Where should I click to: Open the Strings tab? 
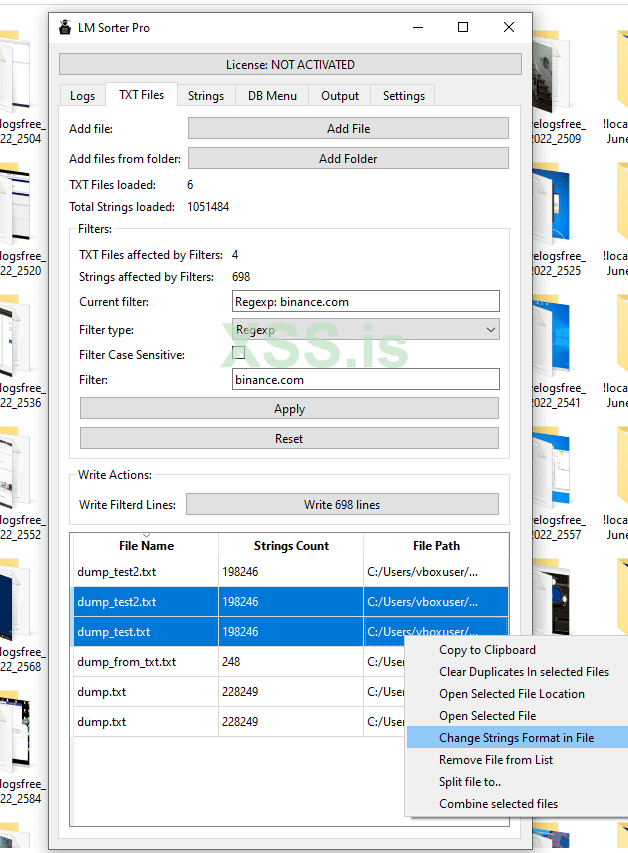coord(206,96)
